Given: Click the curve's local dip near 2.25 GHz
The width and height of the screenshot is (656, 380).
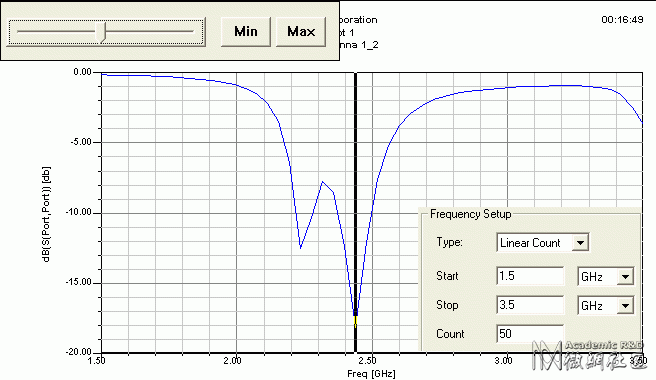Looking at the screenshot, I should pyautogui.click(x=300, y=248).
